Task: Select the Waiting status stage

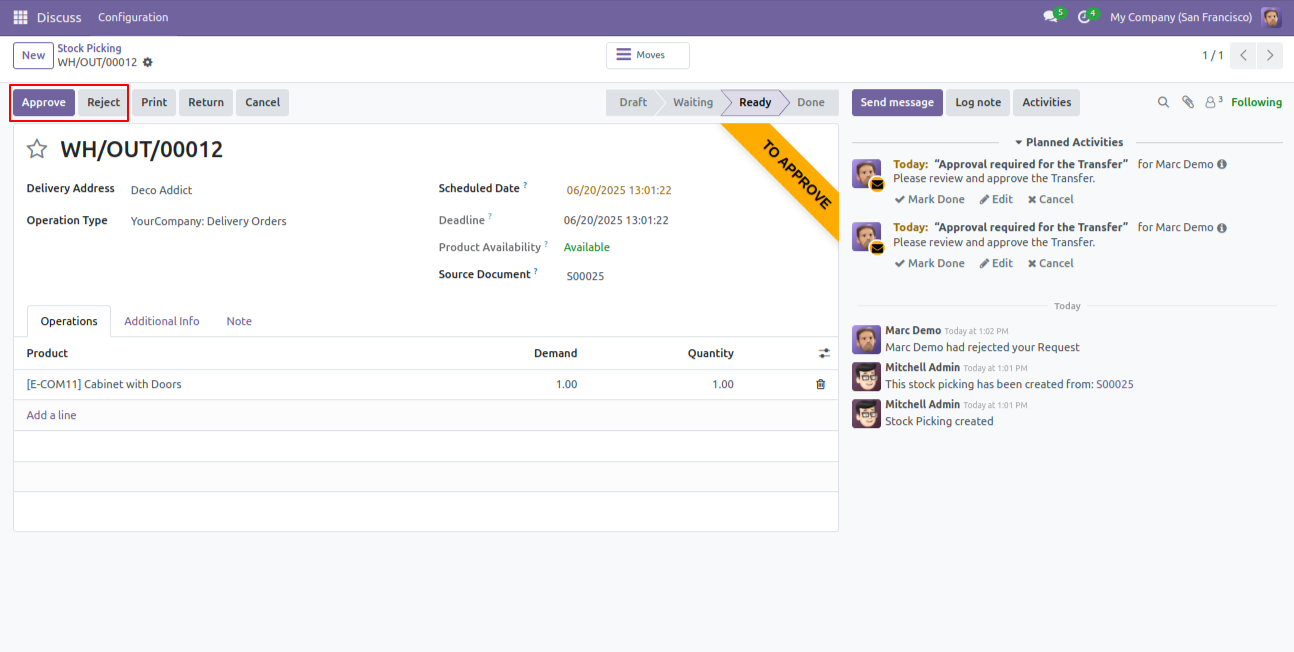Action: pos(692,102)
